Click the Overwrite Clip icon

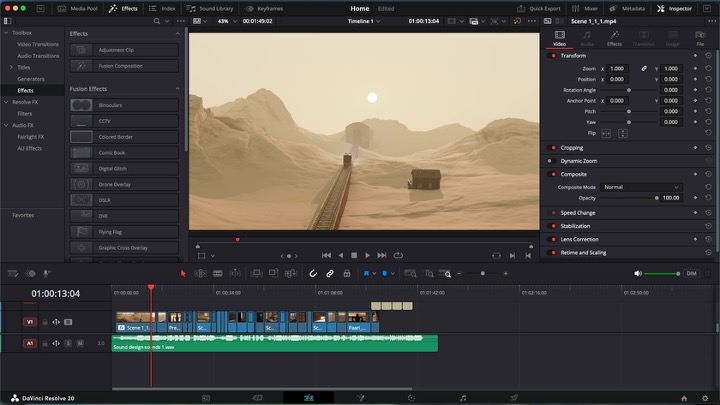click(274, 273)
